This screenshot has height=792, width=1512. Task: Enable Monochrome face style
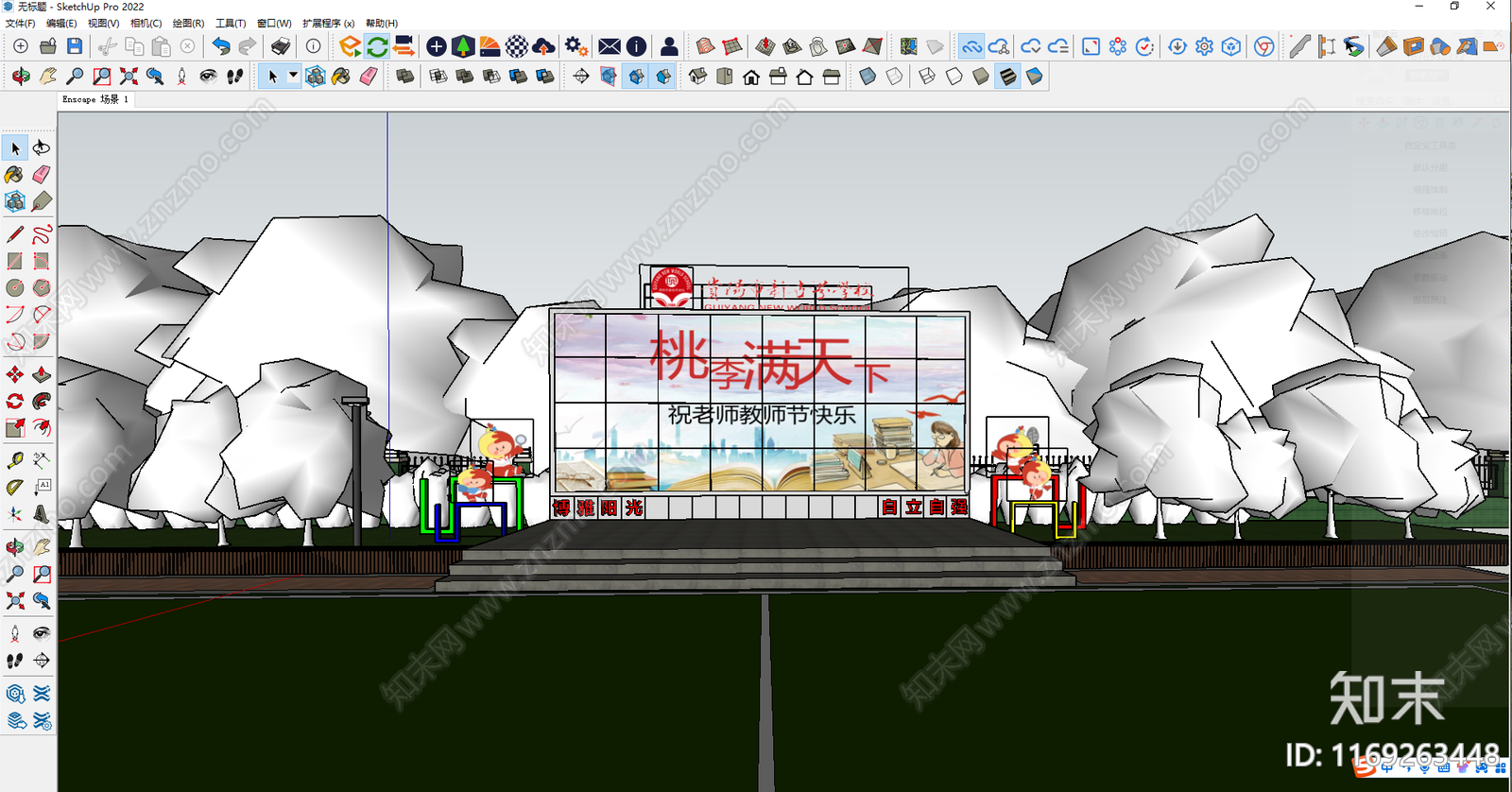tap(1035, 76)
